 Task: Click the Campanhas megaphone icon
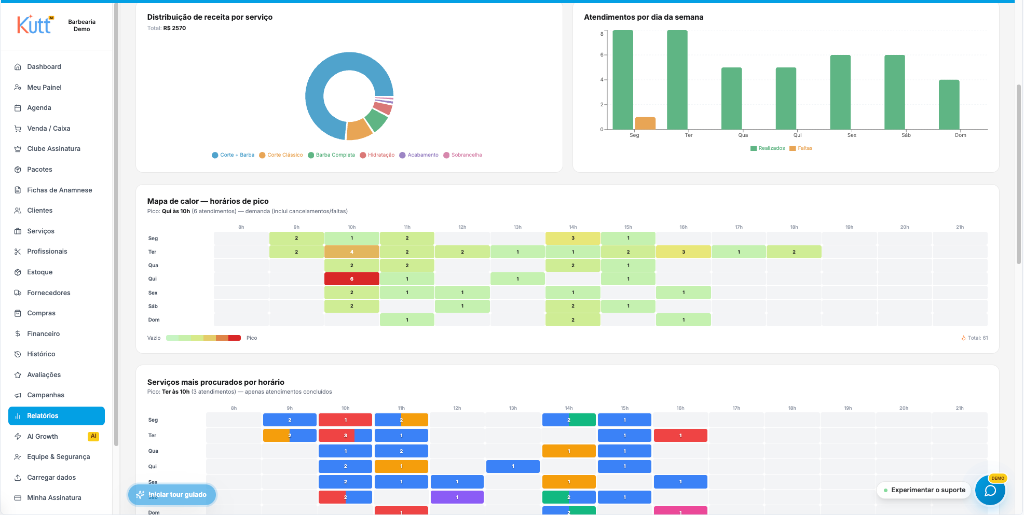pos(18,396)
